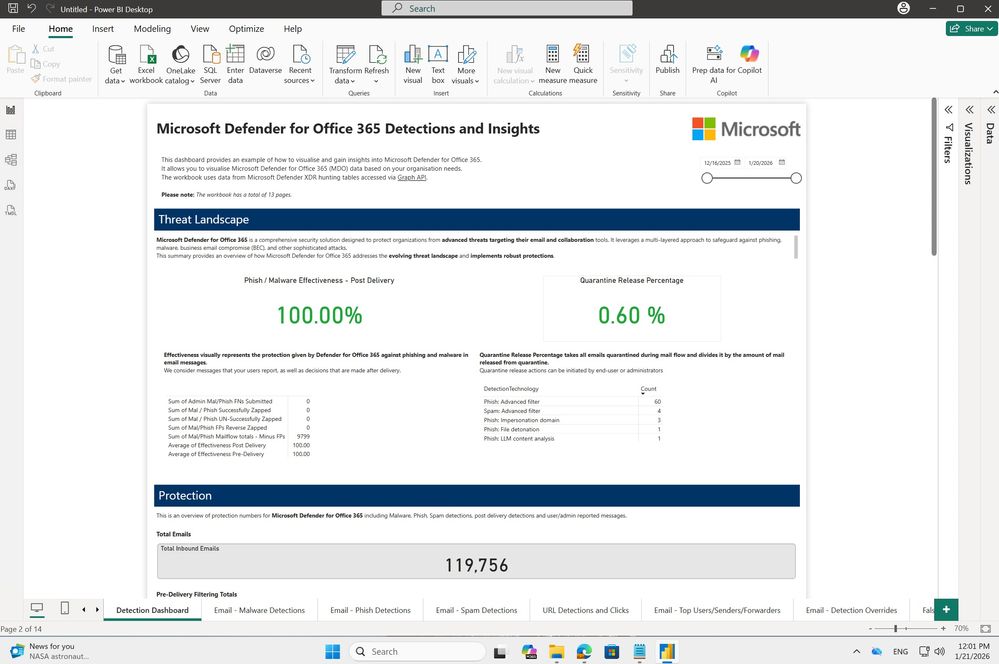999x664 pixels.
Task: Switch to Email - Phish Detections page
Action: coord(370,610)
